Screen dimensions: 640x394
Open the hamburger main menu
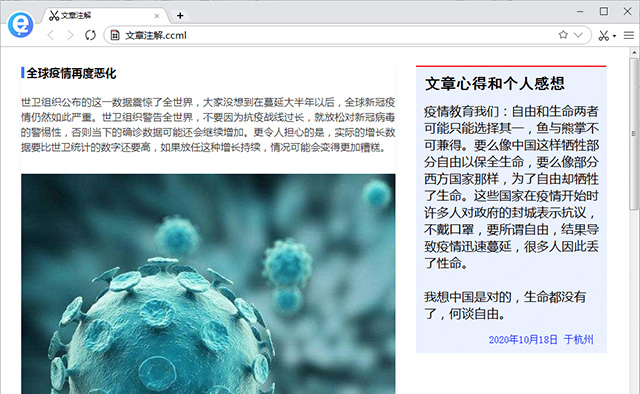point(629,36)
